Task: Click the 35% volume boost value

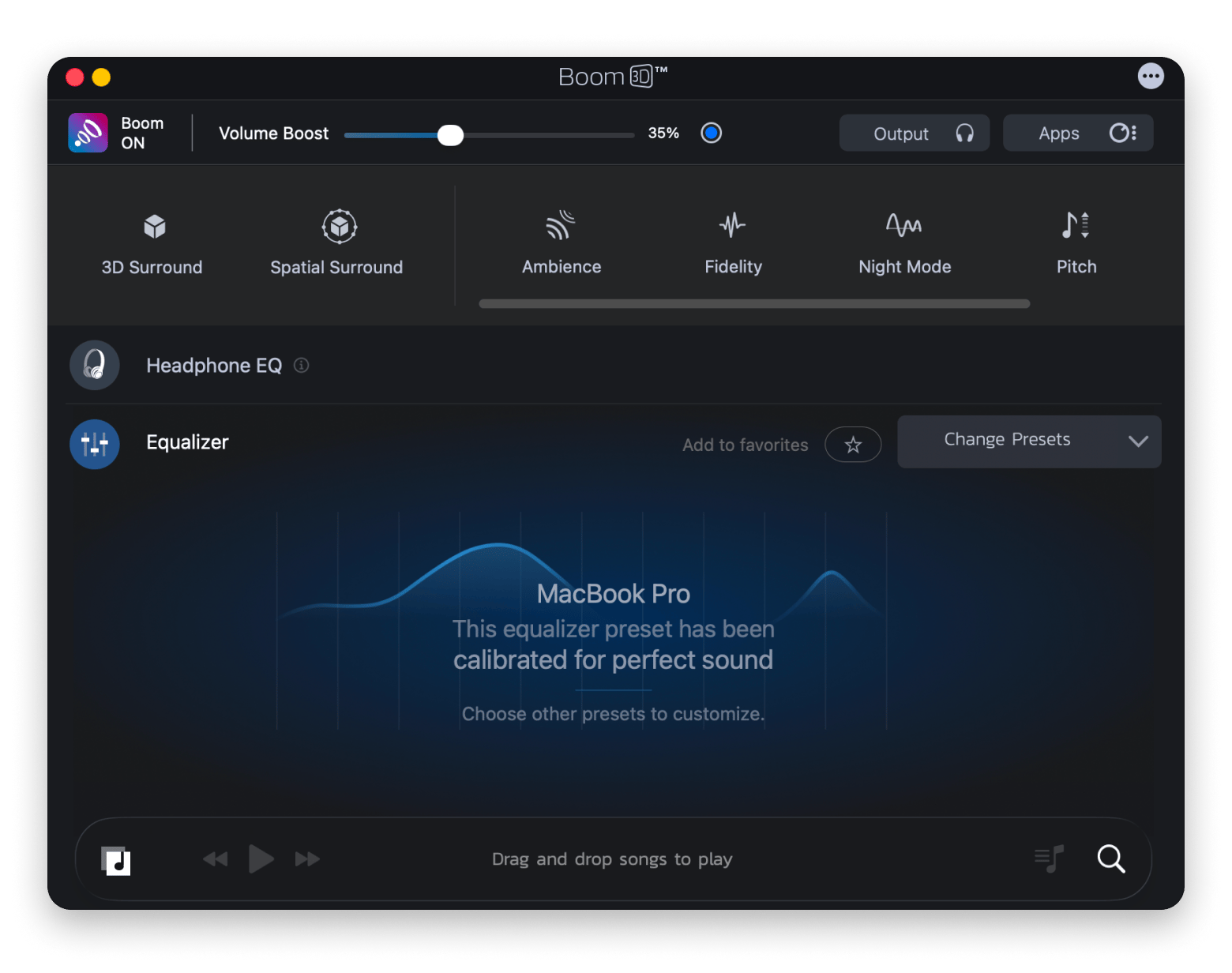Action: (x=663, y=133)
